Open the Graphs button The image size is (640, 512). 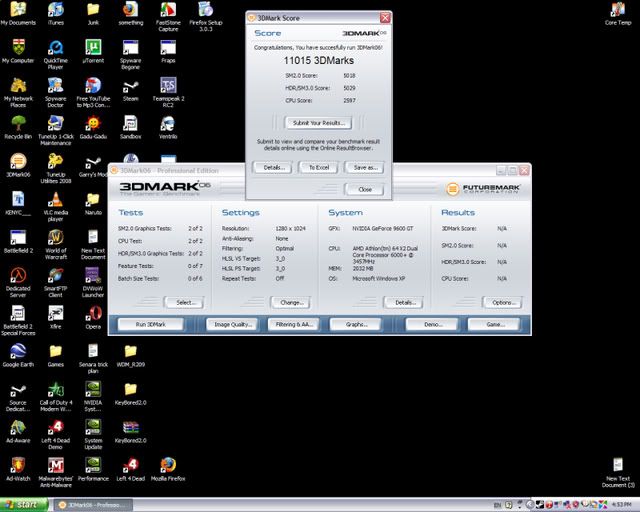356,324
